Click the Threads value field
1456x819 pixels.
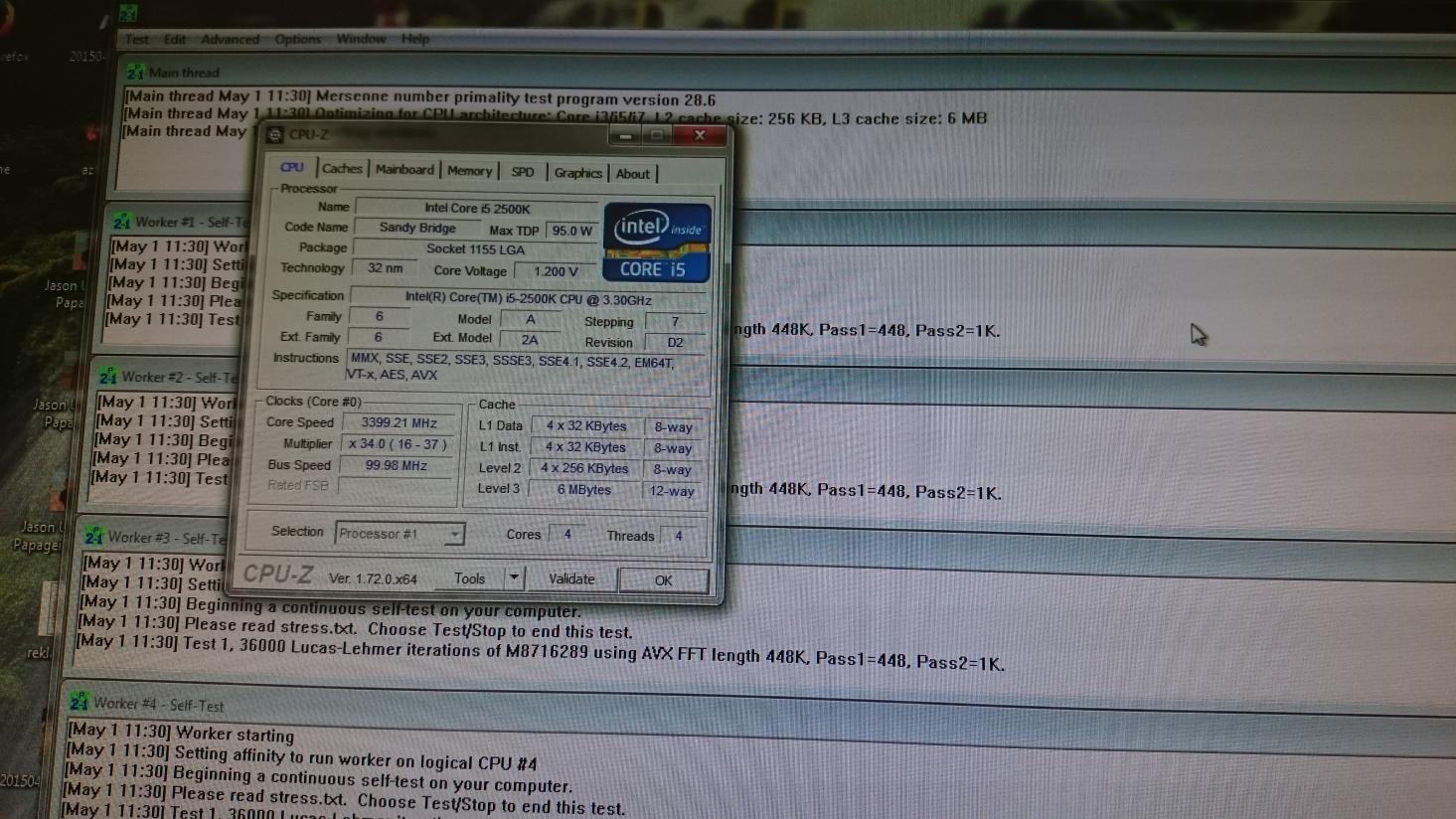(679, 536)
